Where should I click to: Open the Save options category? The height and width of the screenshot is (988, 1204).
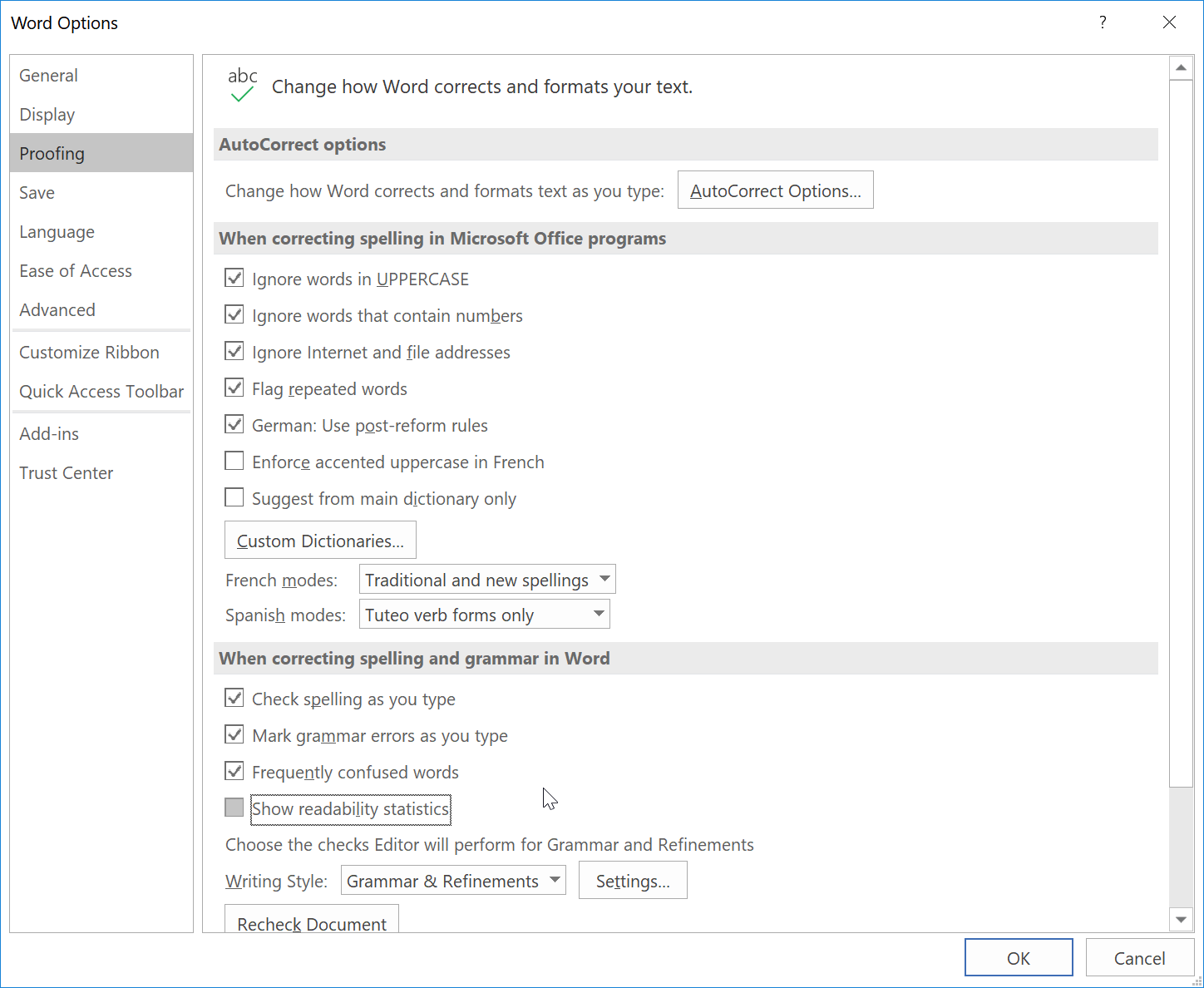(101, 192)
